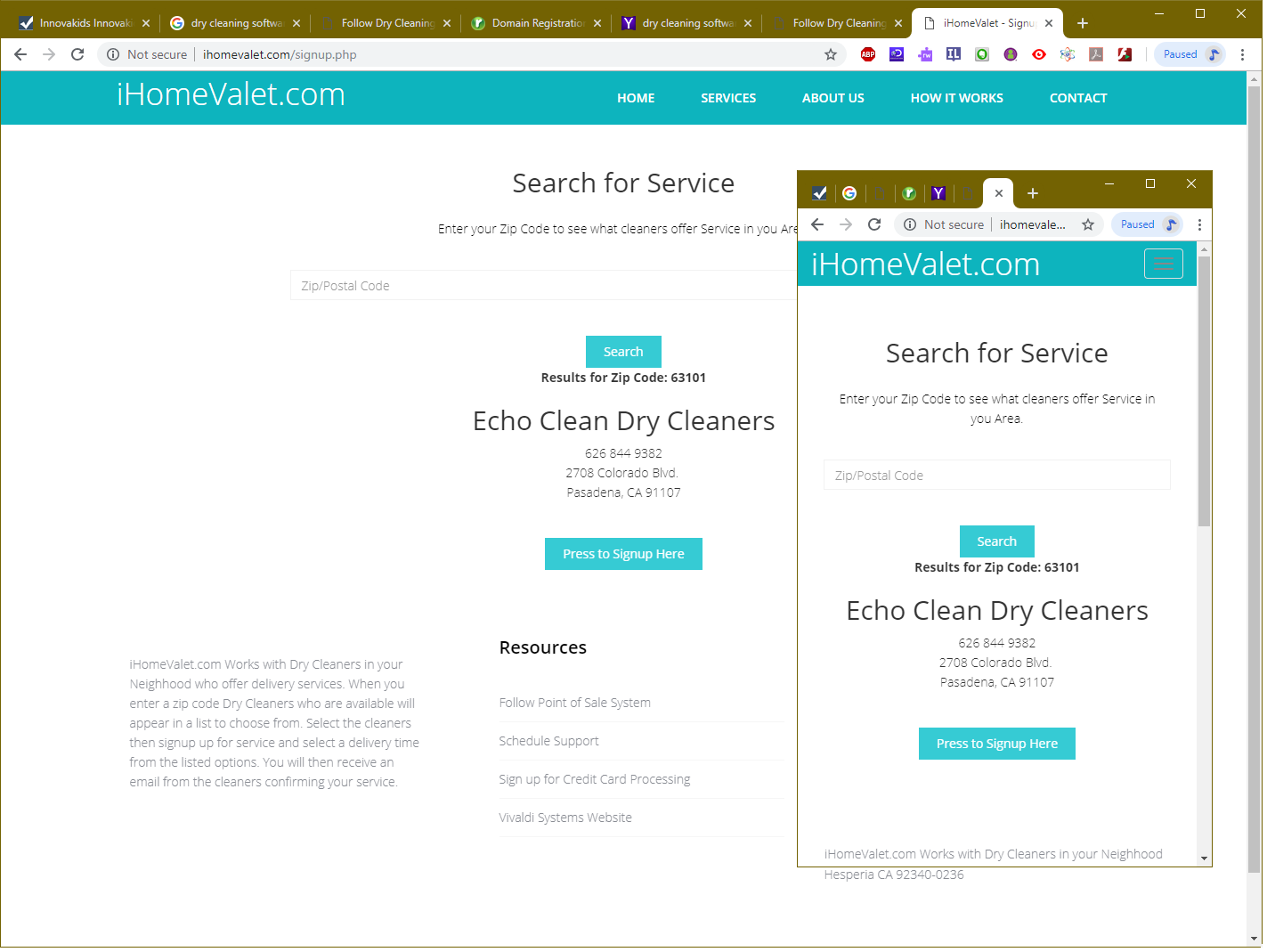The height and width of the screenshot is (952, 1267).
Task: Click Paused profile button in main window
Action: pos(1190,54)
